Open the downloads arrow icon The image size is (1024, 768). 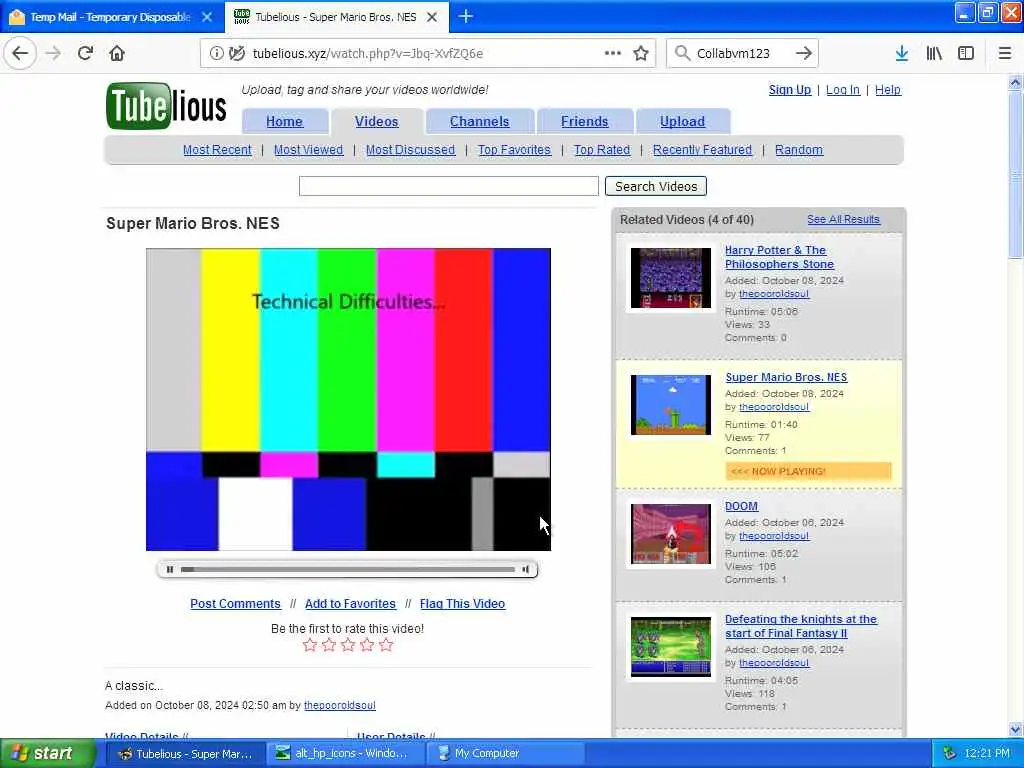[901, 53]
